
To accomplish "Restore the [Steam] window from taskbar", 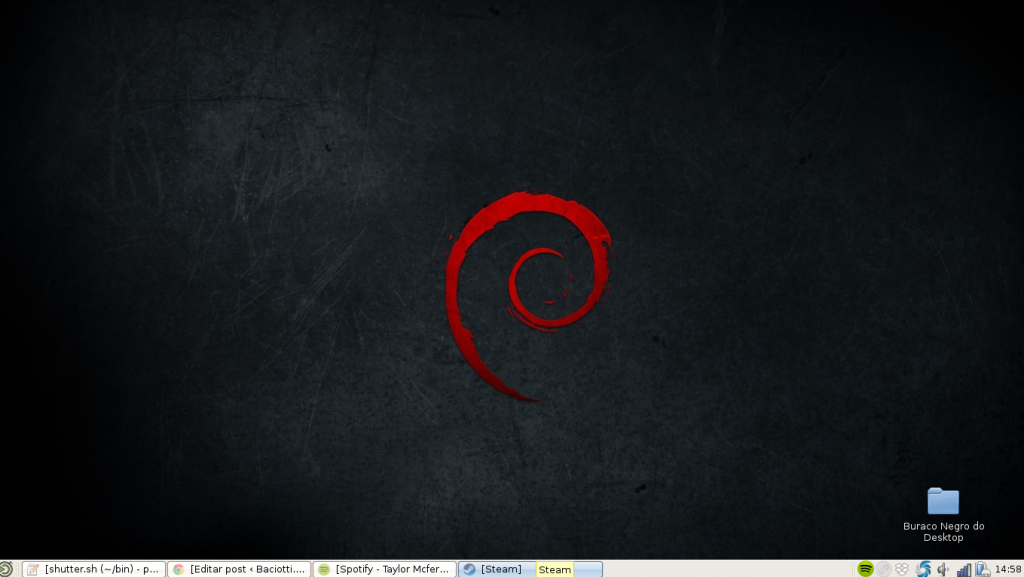I will click(x=530, y=569).
